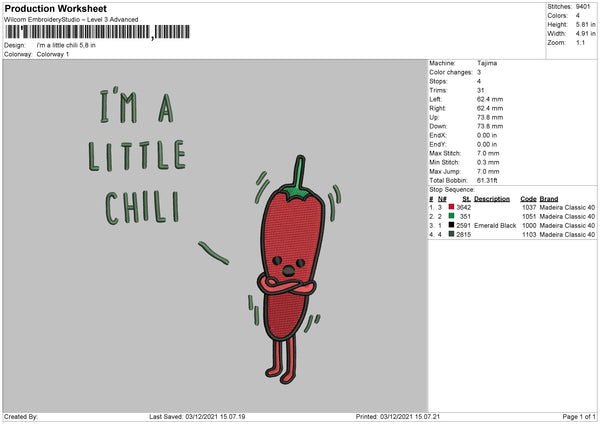Select the Machine value 'Tajima'
Viewport: 600px width, 424px height.
coord(487,63)
